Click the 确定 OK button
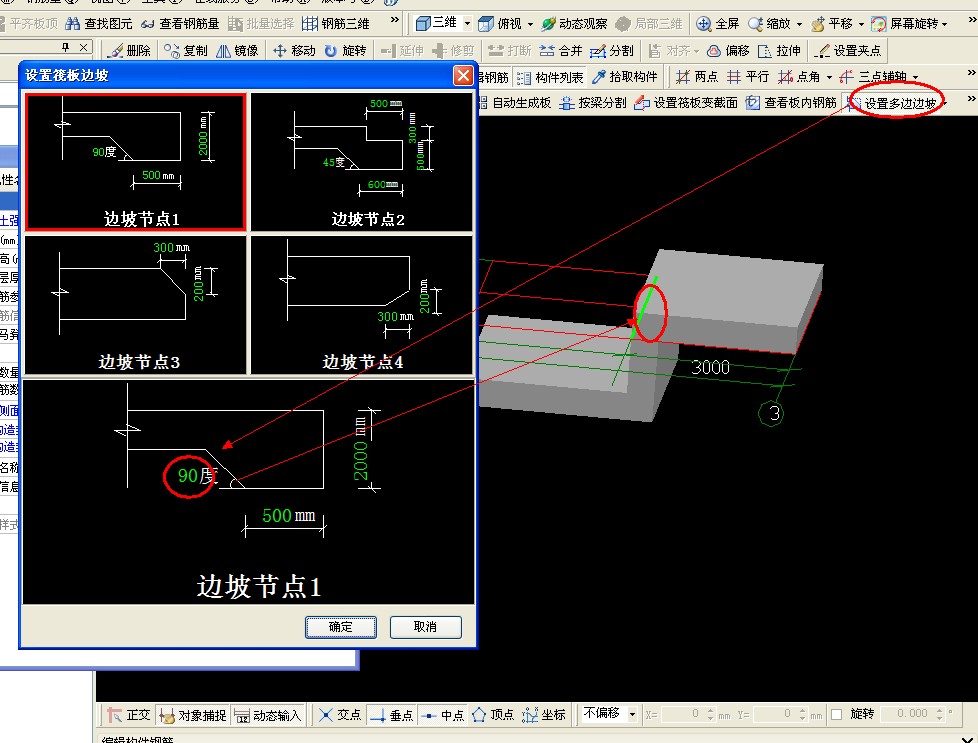The width and height of the screenshot is (978, 743). [x=341, y=627]
